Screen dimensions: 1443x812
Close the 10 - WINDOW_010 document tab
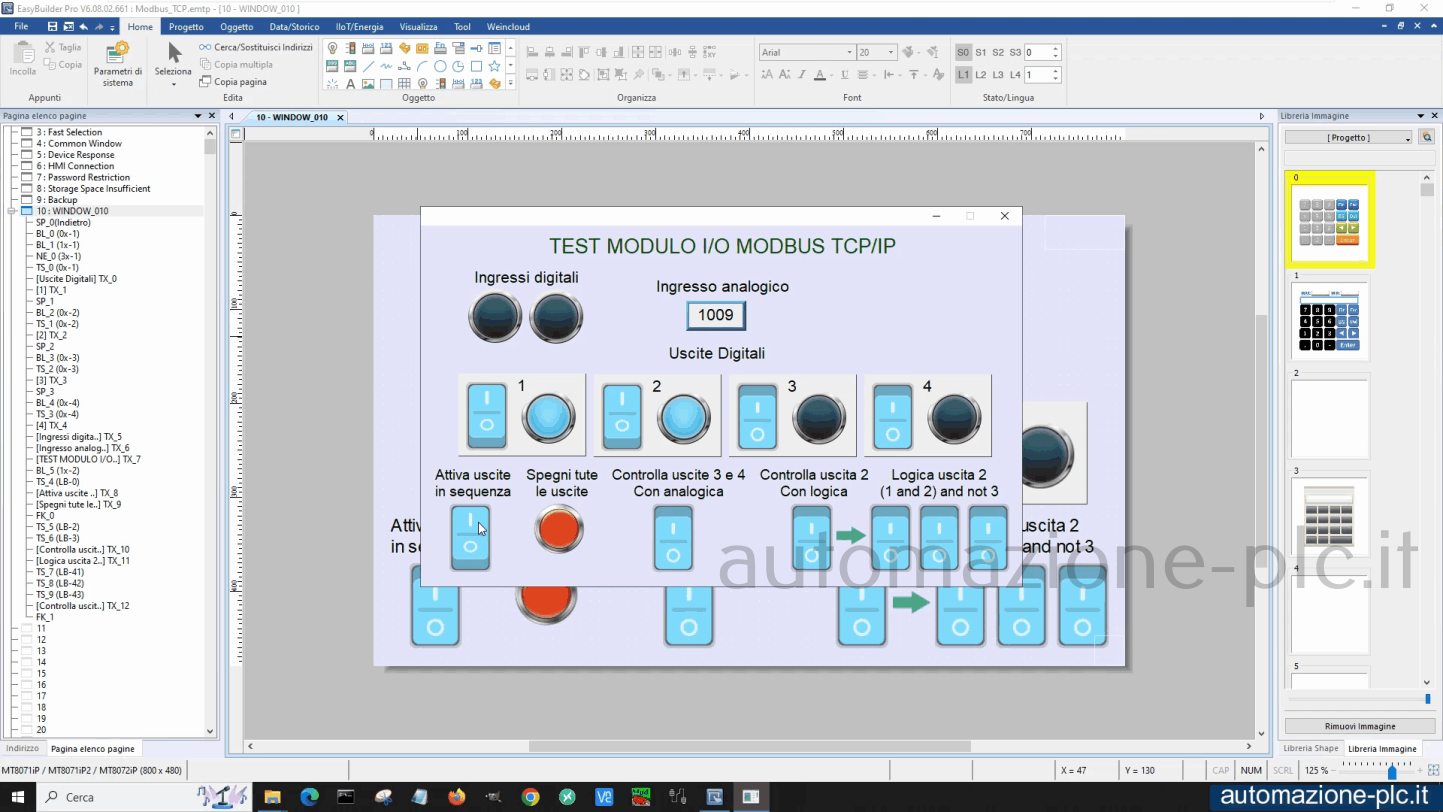[x=339, y=117]
